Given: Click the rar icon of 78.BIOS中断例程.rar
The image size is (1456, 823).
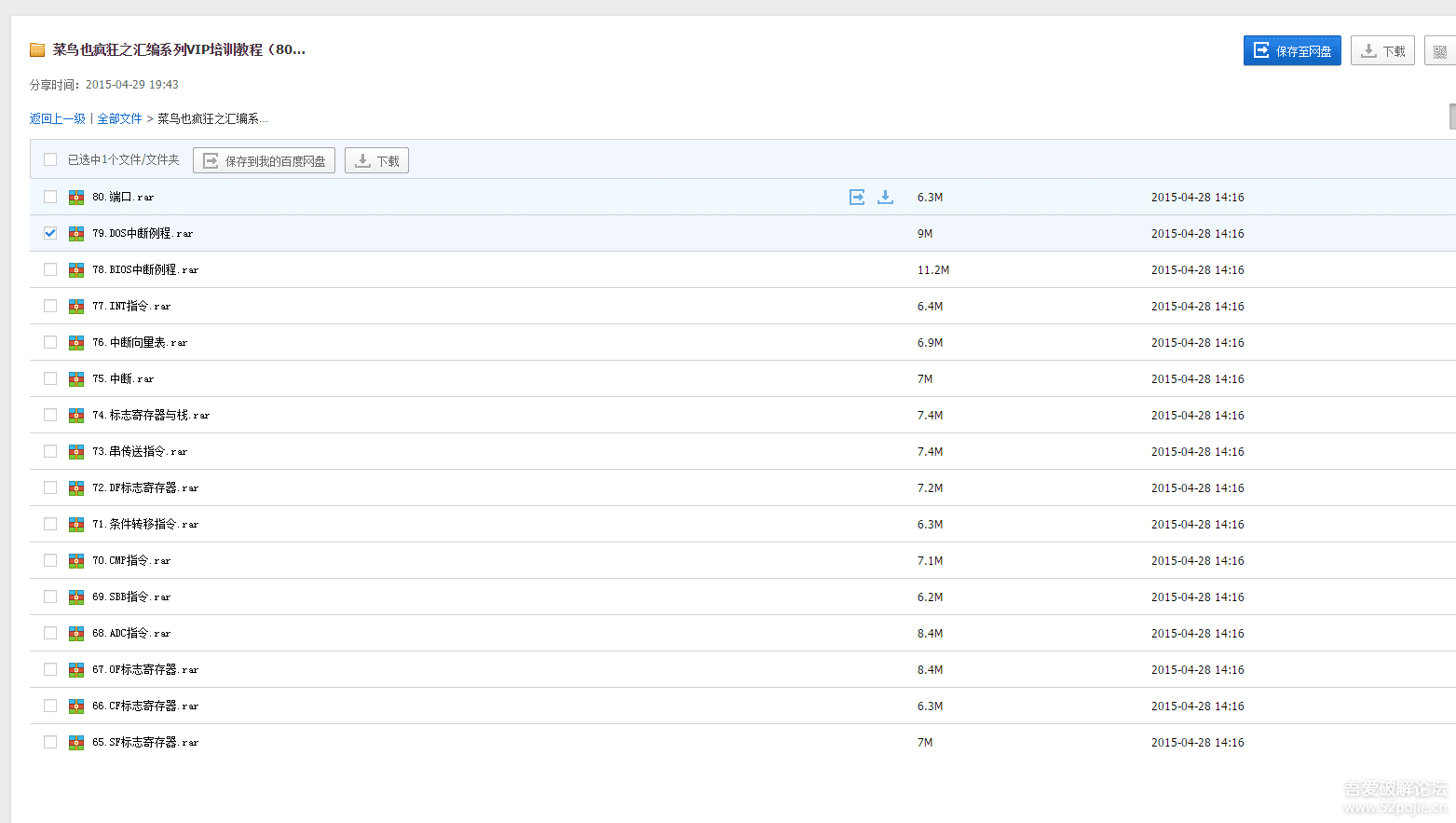Looking at the screenshot, I should 76,270.
